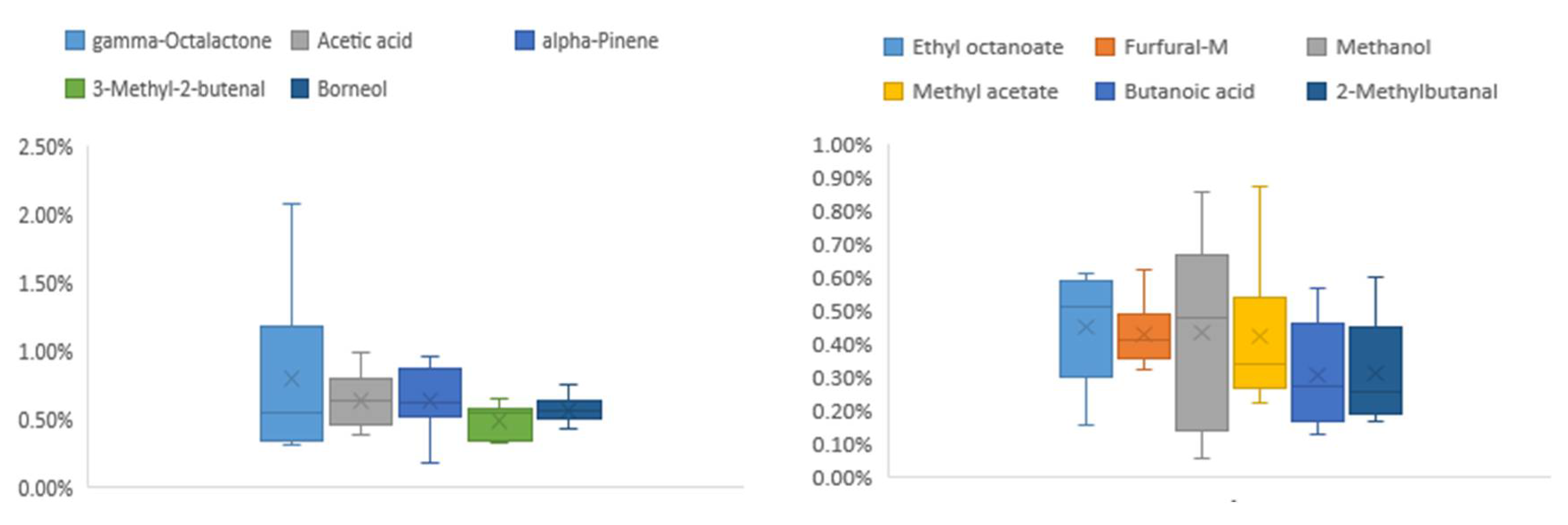Viewport: 1568px width, 525px height.
Task: Select the dark-blue Borneol box in left chart
Action: [569, 410]
